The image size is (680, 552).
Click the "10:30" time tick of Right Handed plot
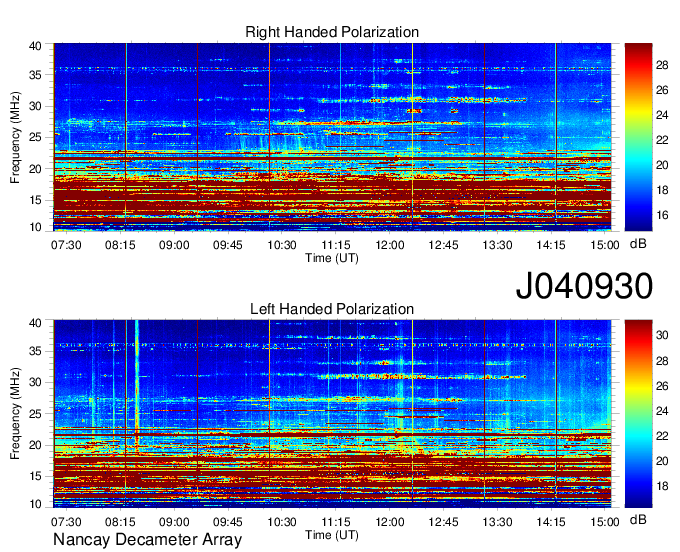(281, 245)
